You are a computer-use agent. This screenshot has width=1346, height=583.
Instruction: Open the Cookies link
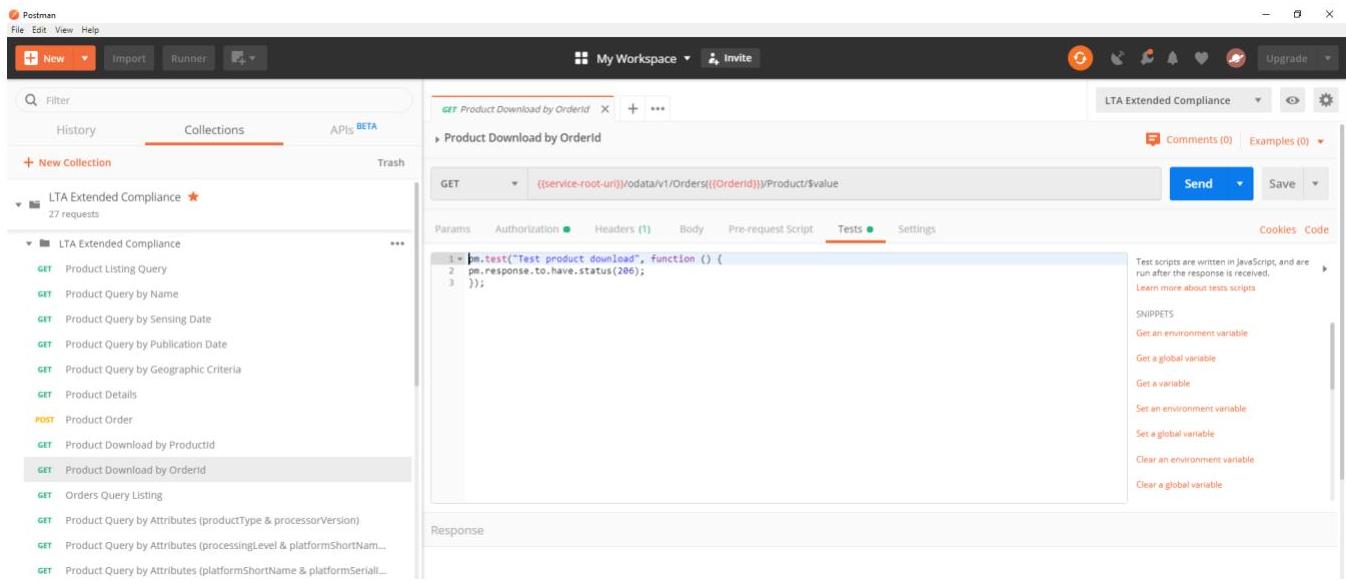1278,230
